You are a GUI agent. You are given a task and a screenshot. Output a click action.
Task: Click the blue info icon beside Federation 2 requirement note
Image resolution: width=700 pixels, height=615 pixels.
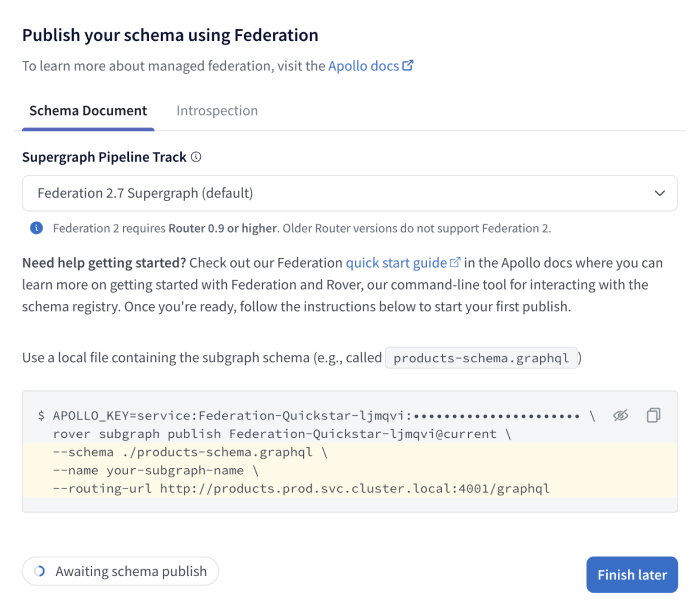(37, 228)
